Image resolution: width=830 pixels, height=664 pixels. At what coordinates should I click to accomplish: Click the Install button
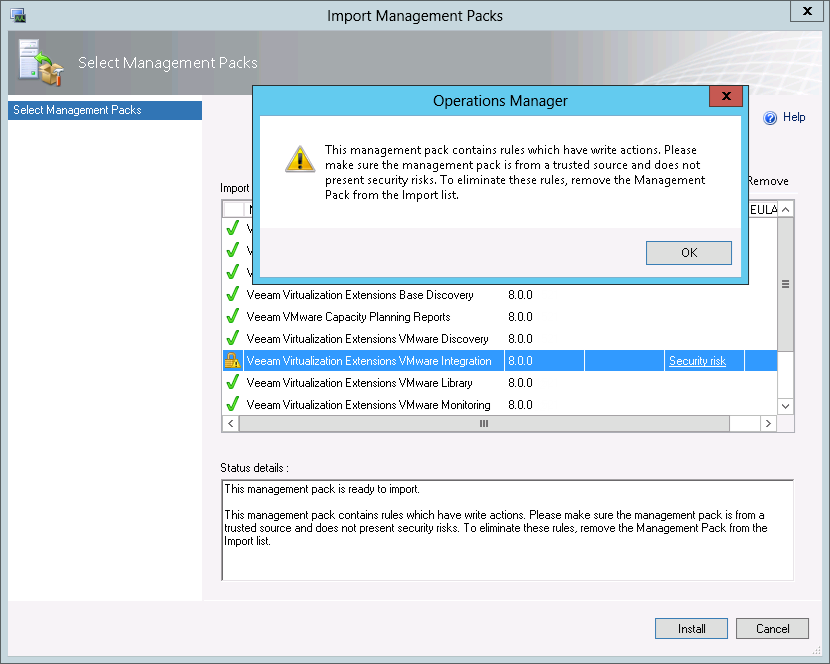[691, 629]
